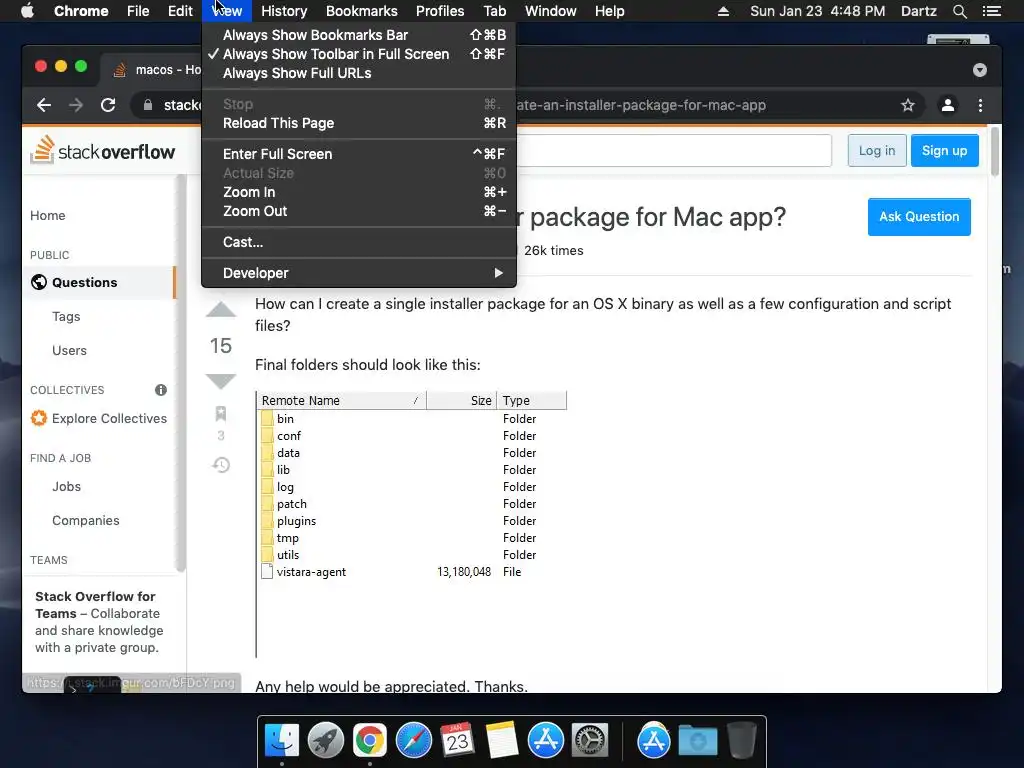Open Notification Center list icon
Image resolution: width=1024 pixels, height=768 pixels.
tap(991, 11)
